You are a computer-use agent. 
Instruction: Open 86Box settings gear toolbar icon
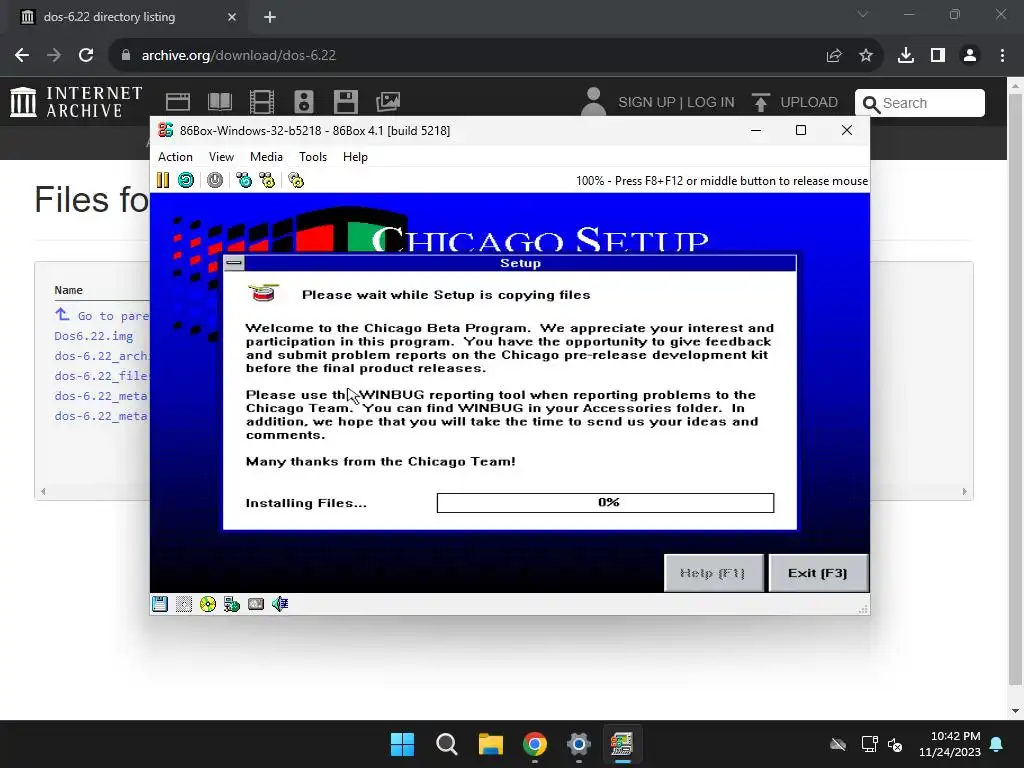pos(296,180)
